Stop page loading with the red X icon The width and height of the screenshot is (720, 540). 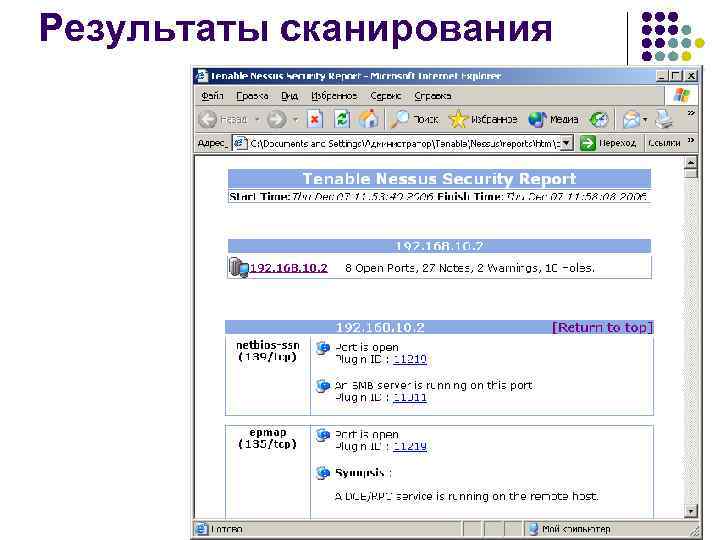point(315,119)
